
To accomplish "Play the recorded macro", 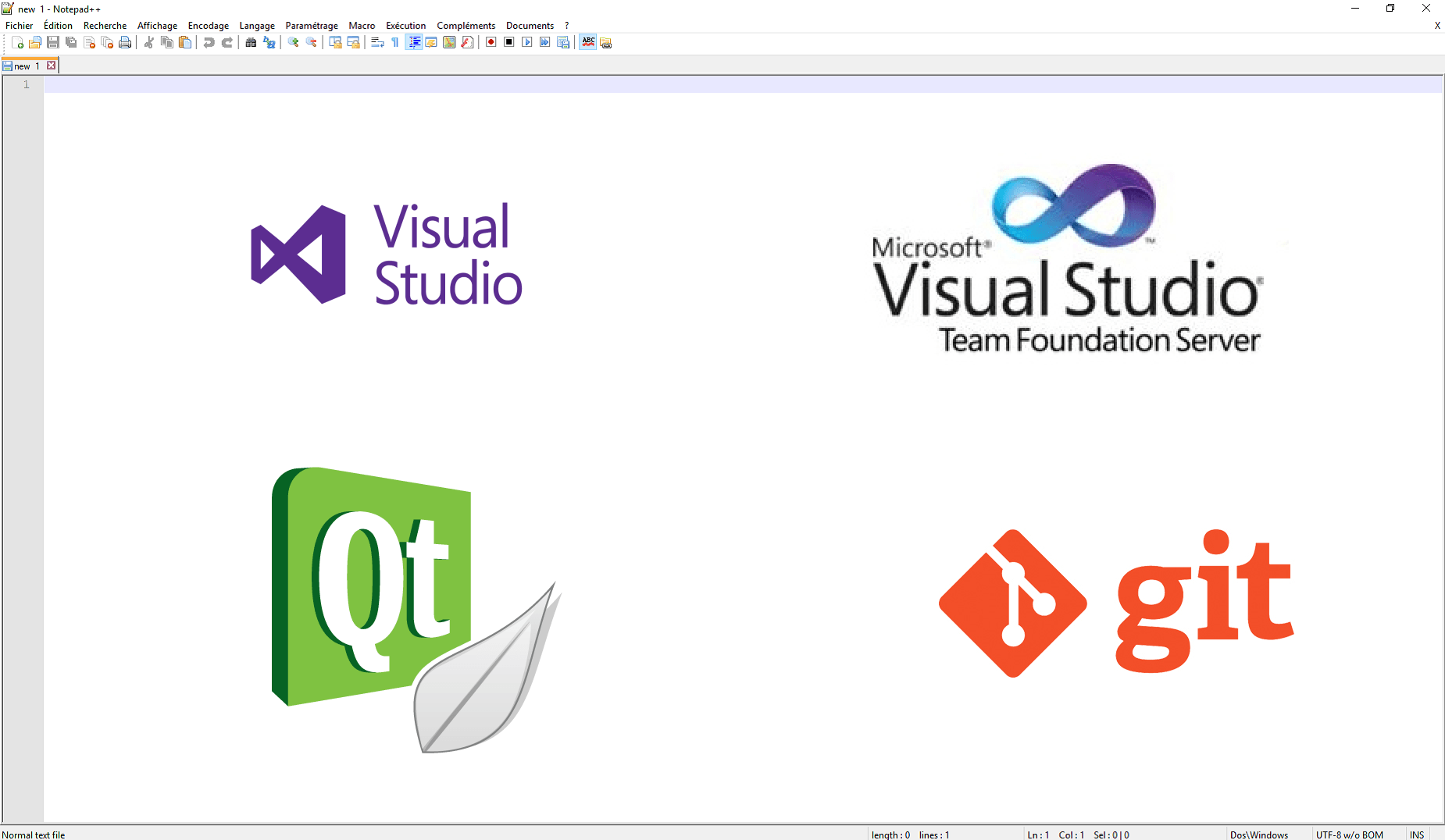I will [527, 43].
